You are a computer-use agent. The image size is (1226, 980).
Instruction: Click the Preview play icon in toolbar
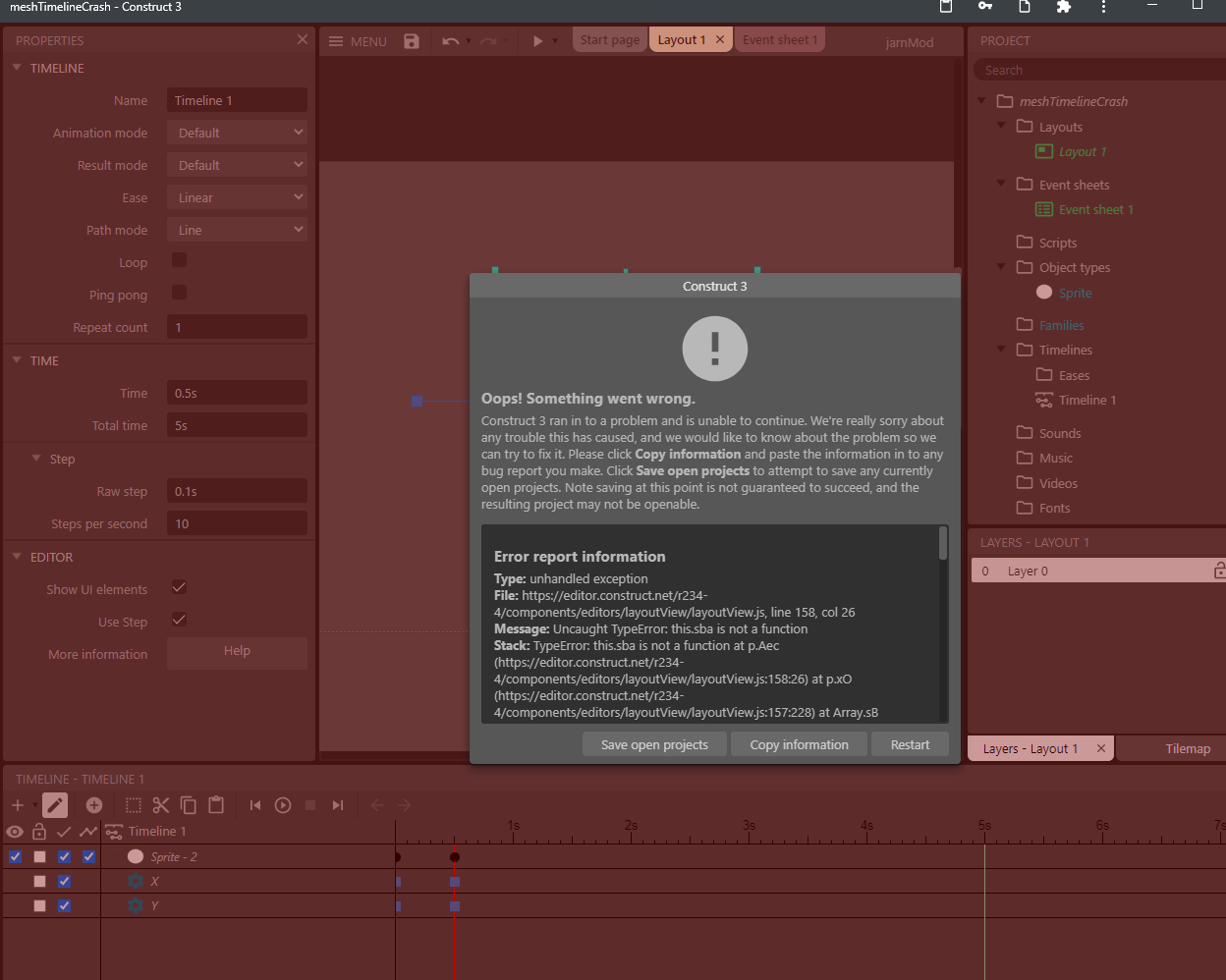[x=537, y=41]
